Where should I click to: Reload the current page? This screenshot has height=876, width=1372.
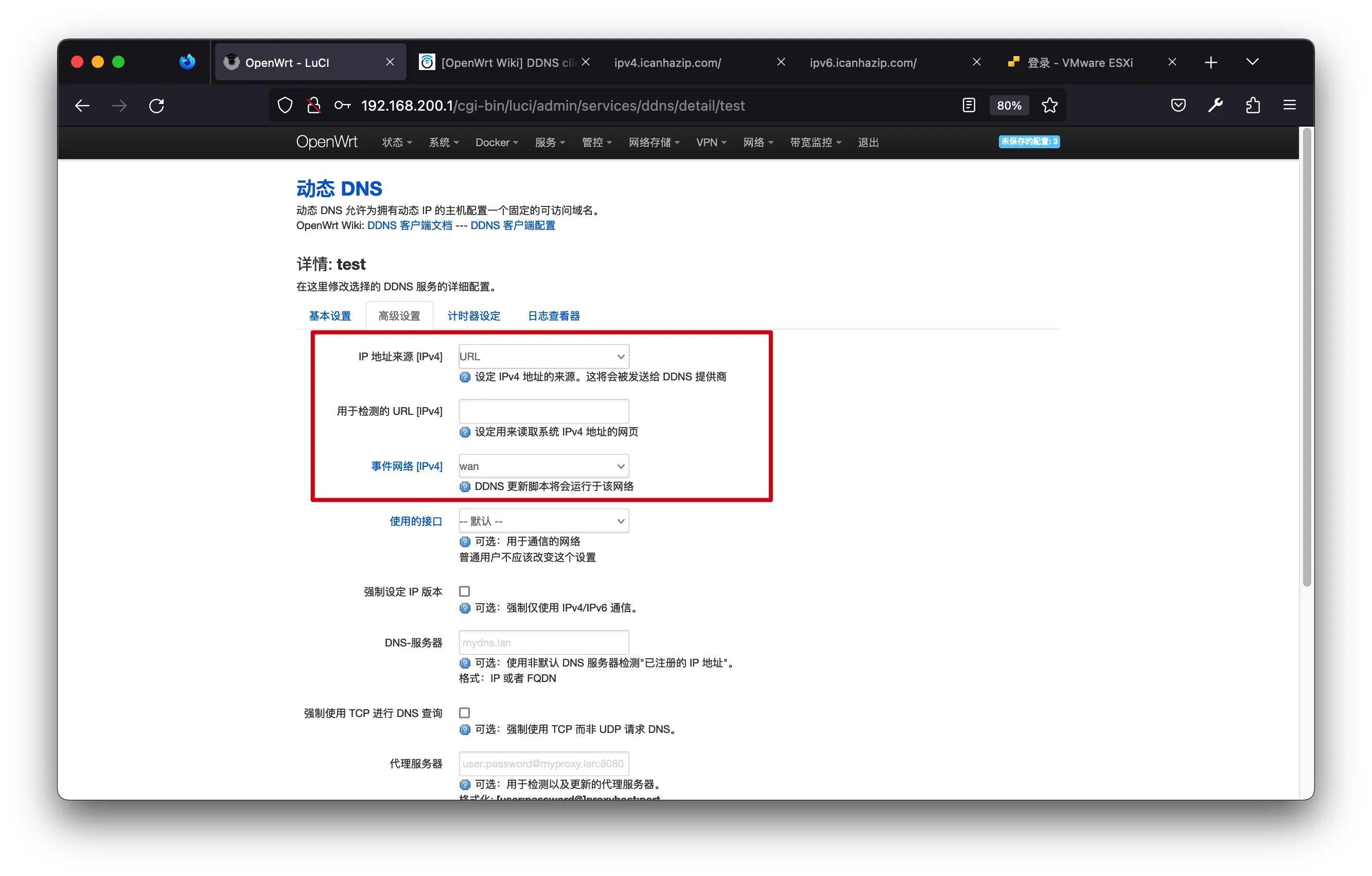[156, 106]
